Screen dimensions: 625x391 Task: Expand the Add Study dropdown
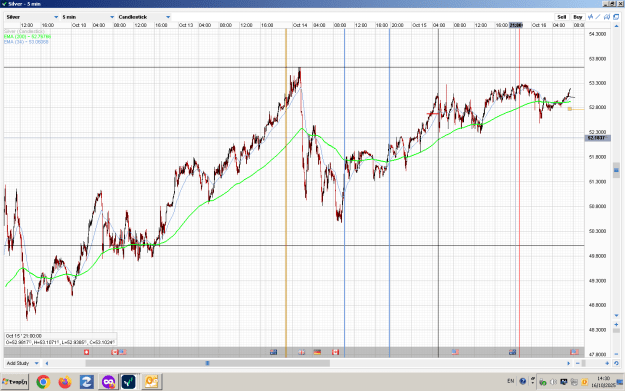[x=23, y=363]
